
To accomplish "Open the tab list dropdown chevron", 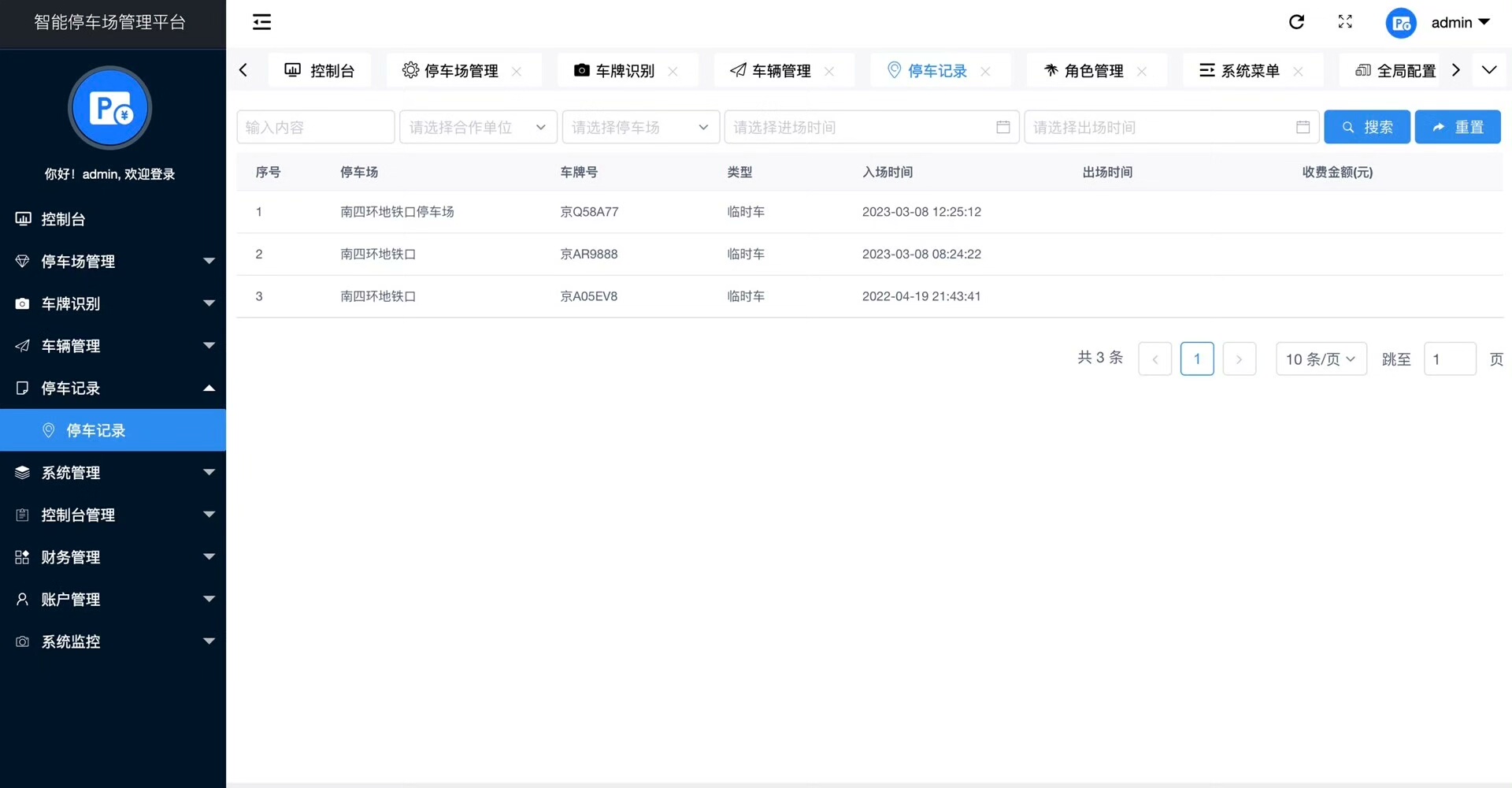I will tap(1488, 70).
